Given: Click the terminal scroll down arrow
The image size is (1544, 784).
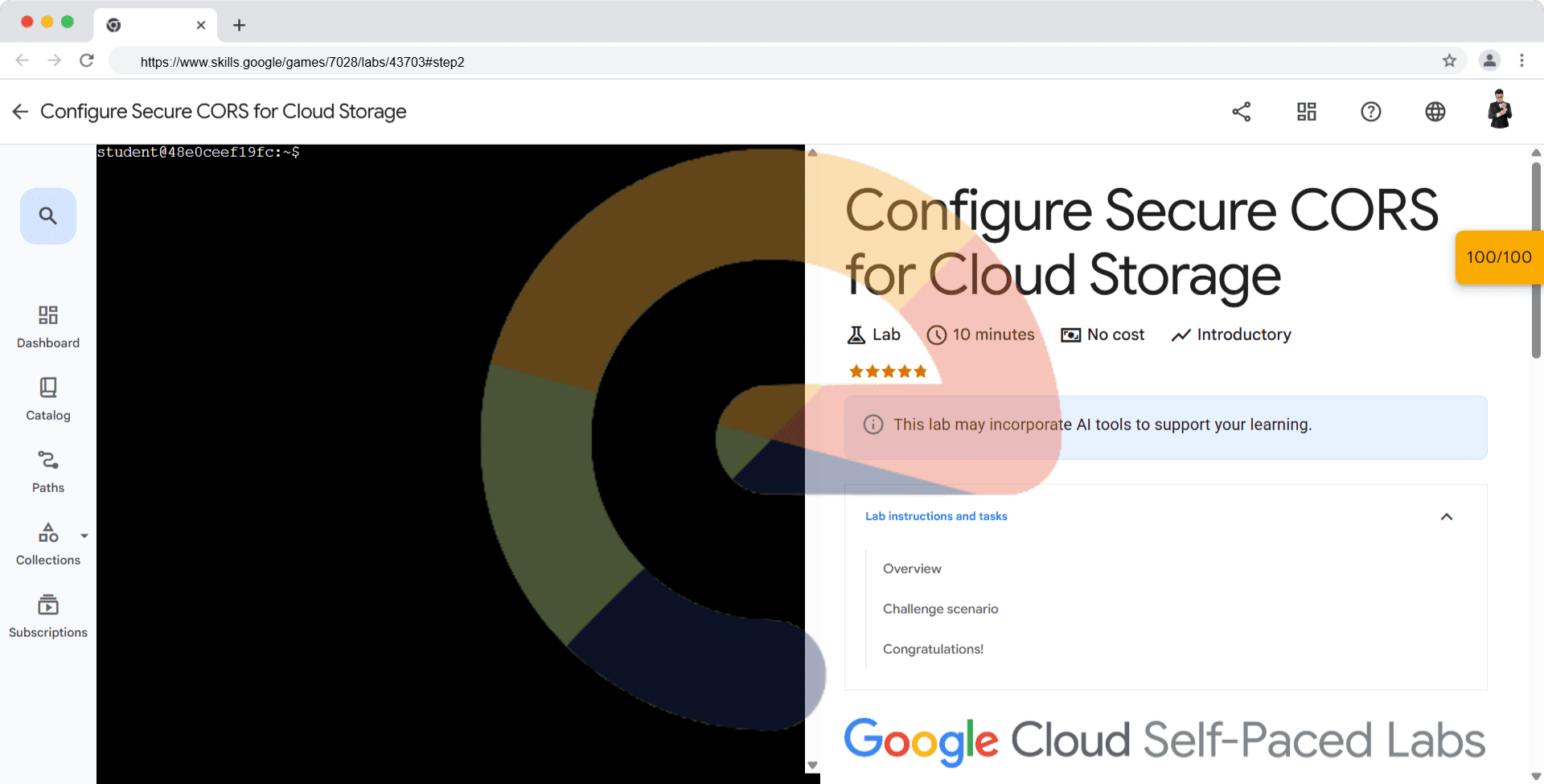Looking at the screenshot, I should [x=812, y=766].
